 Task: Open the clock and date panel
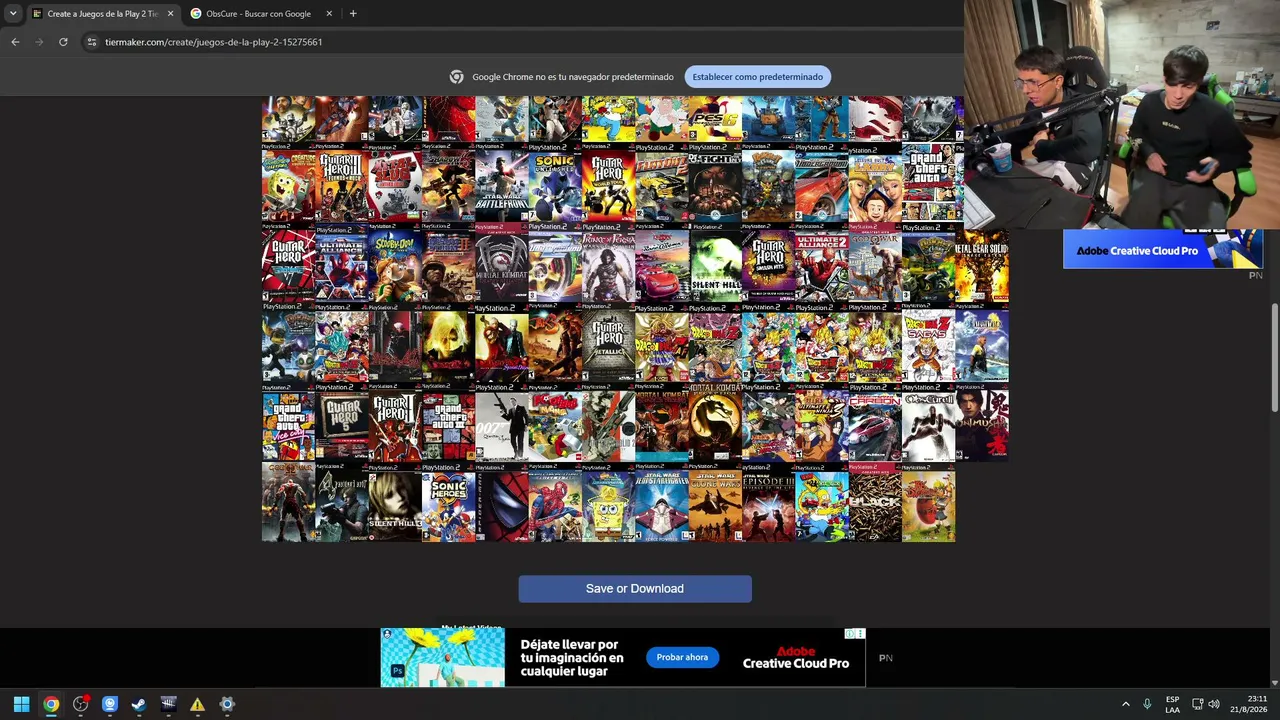click(x=1248, y=704)
